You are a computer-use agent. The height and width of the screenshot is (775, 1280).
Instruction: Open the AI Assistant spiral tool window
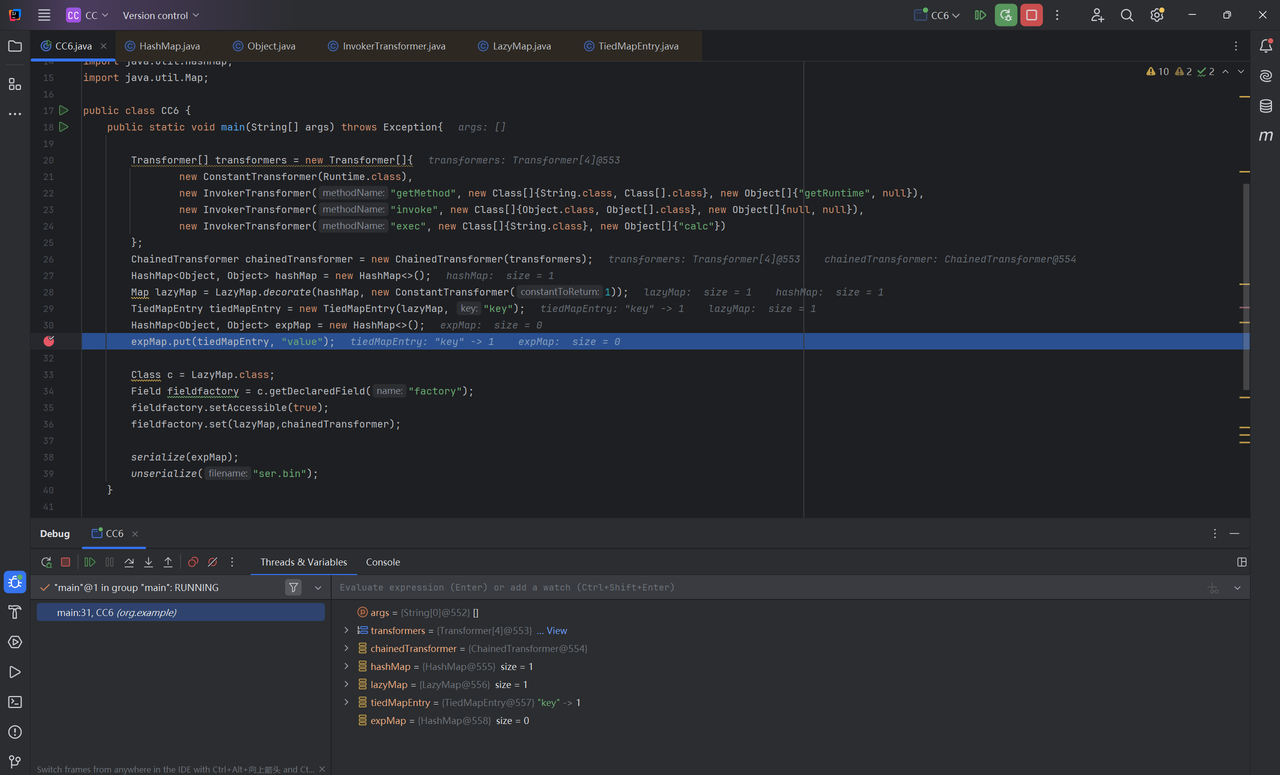click(x=1266, y=76)
